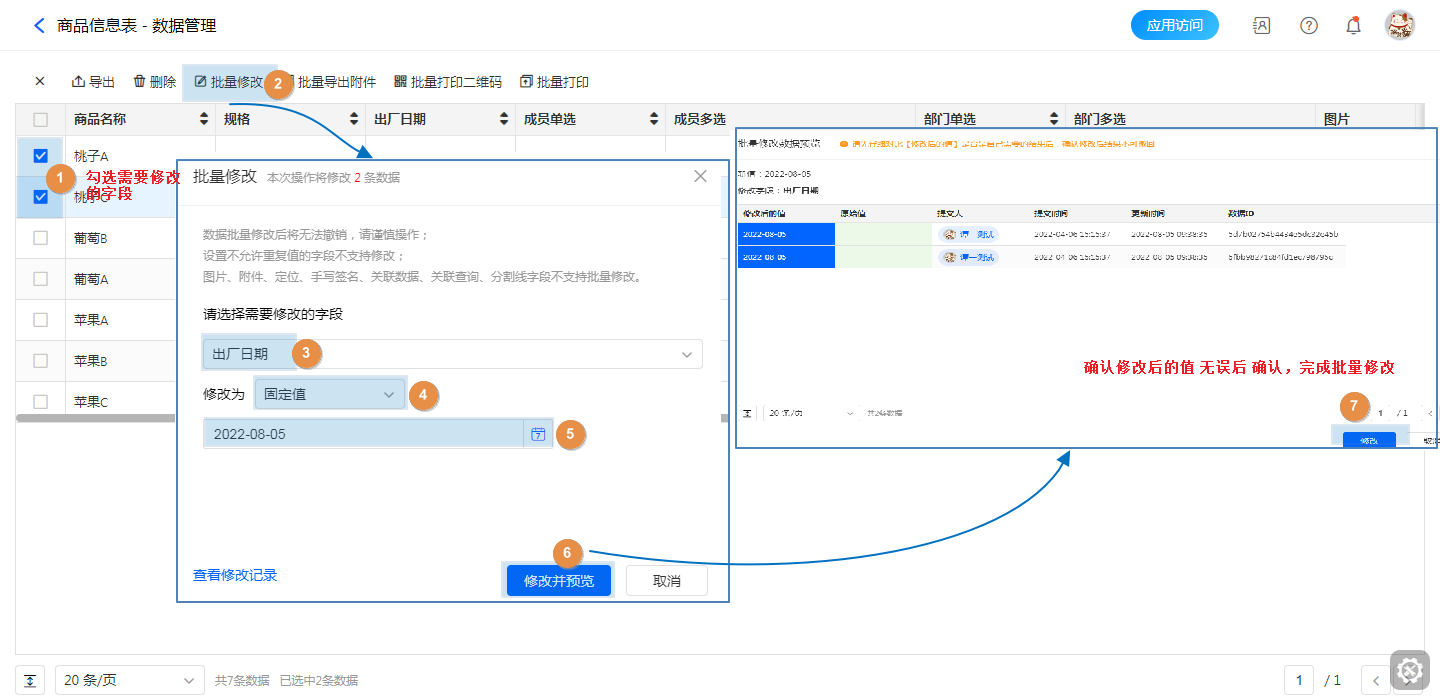The image size is (1440, 700).
Task: Click 批量打印二维码 in the toolbar
Action: click(x=448, y=82)
